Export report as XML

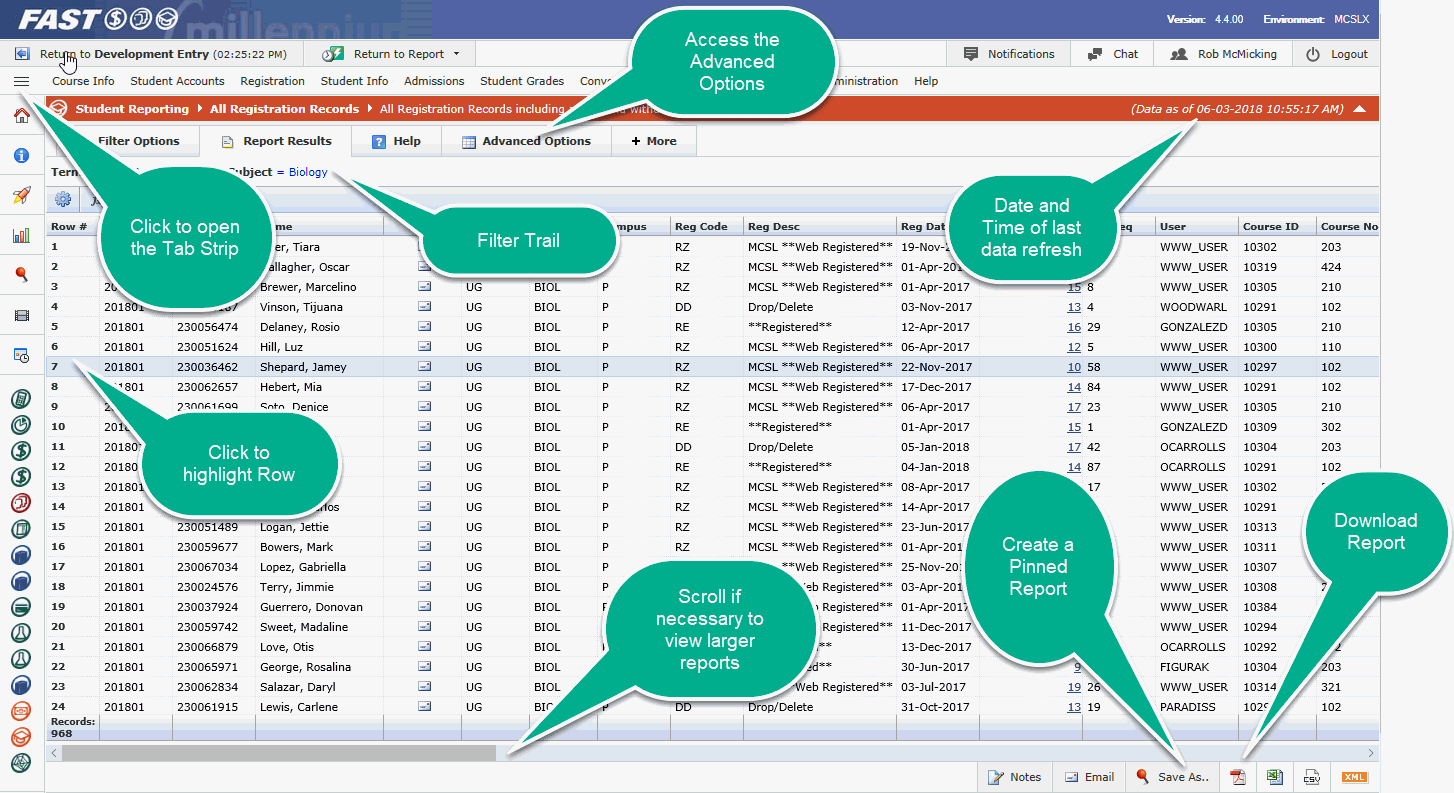(1355, 777)
